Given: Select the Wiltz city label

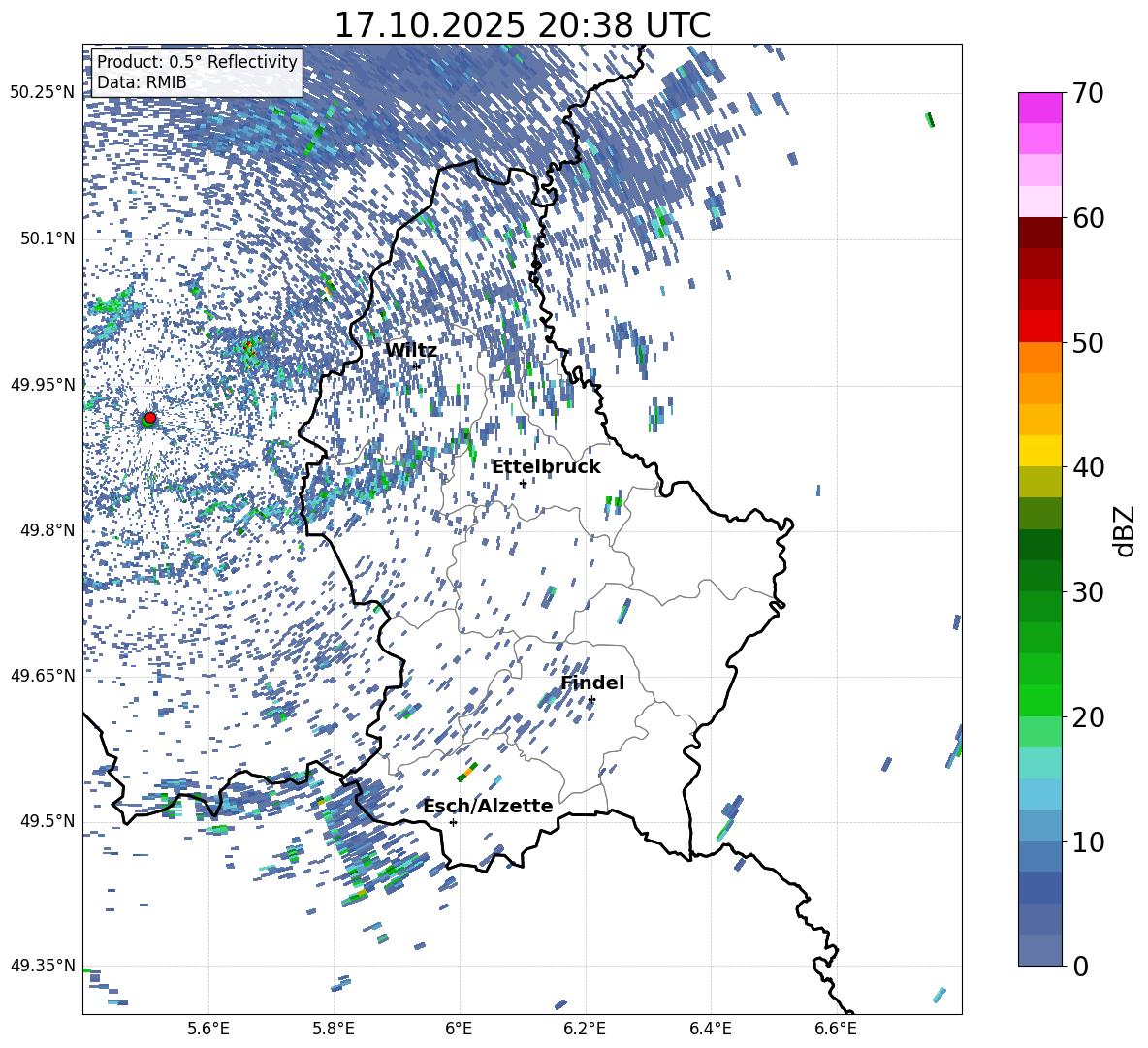Looking at the screenshot, I should click(410, 350).
